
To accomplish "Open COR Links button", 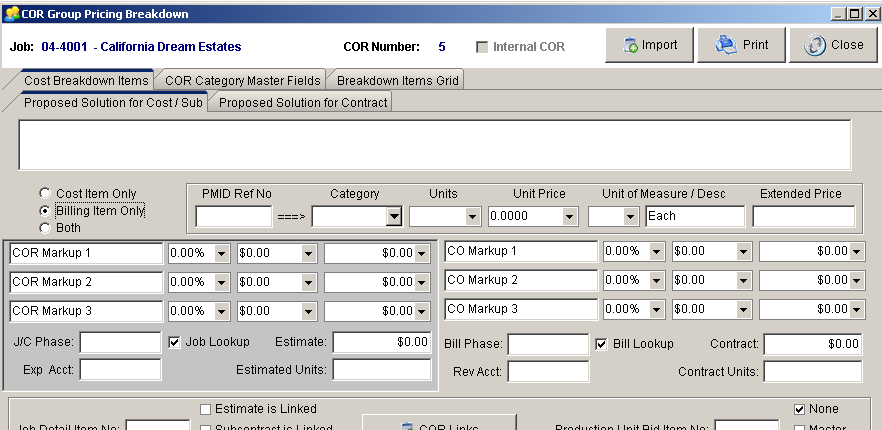I will [x=439, y=423].
